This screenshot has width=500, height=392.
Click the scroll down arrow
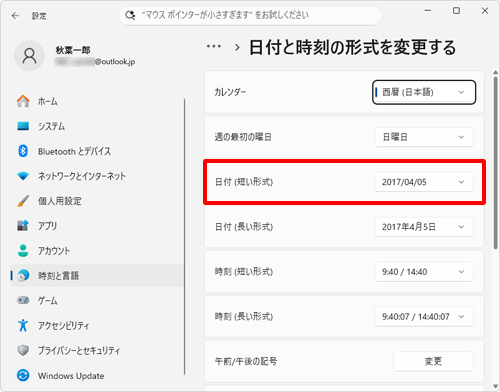[496, 387]
